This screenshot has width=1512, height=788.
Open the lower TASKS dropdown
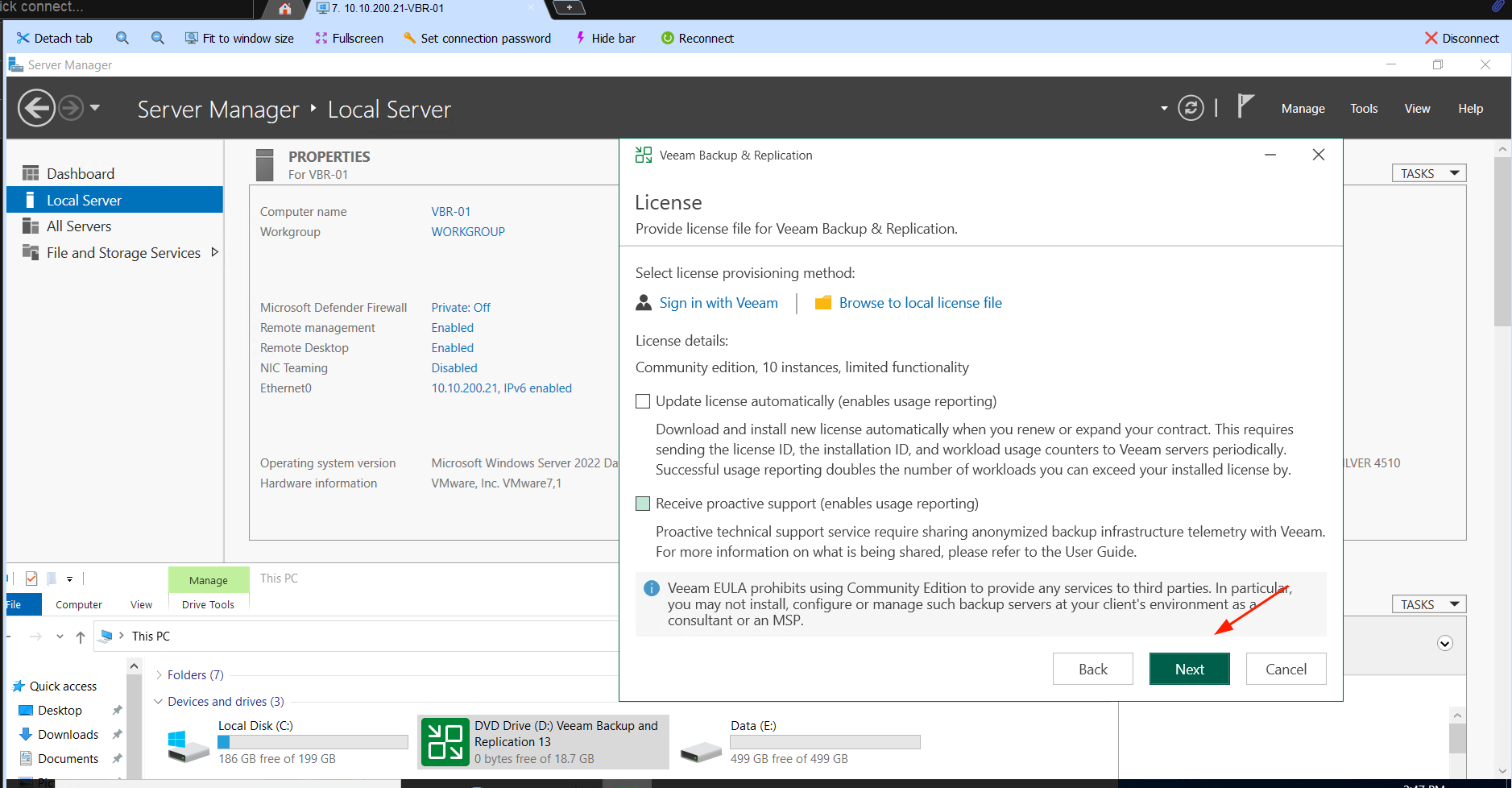pos(1429,604)
